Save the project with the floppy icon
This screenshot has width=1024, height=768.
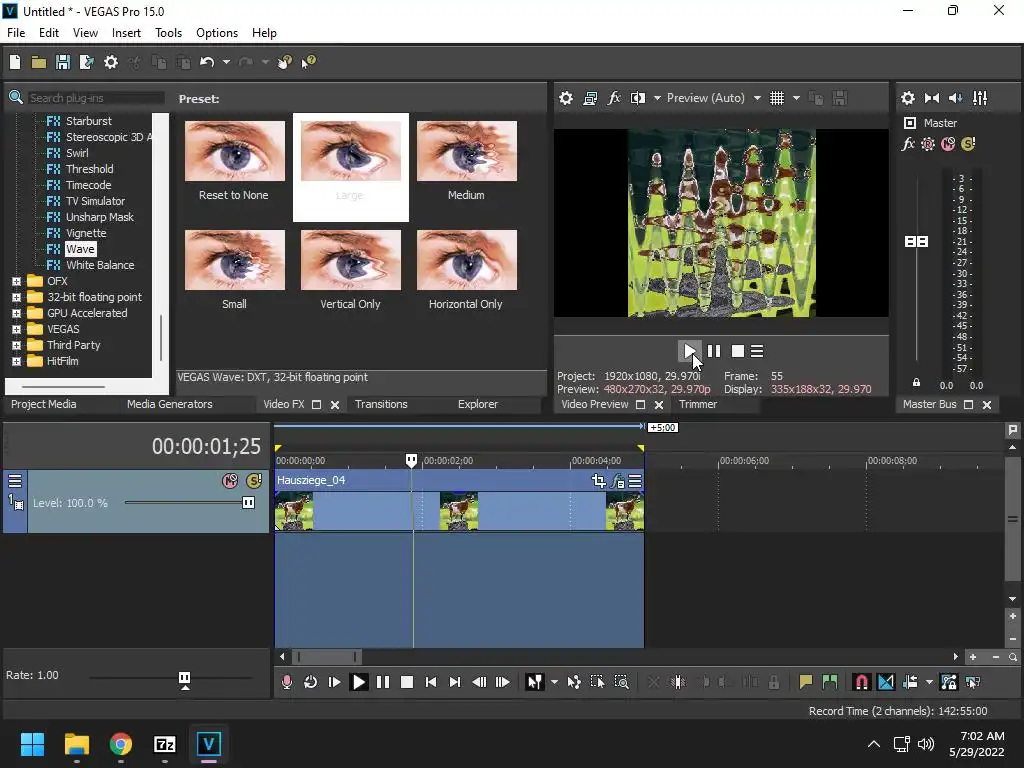(63, 62)
